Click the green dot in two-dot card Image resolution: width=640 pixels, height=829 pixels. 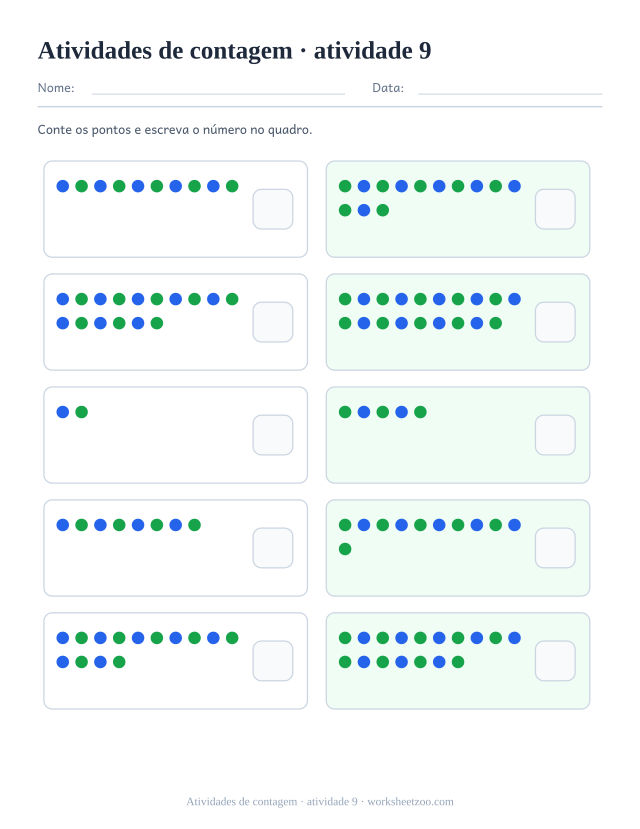(81, 412)
